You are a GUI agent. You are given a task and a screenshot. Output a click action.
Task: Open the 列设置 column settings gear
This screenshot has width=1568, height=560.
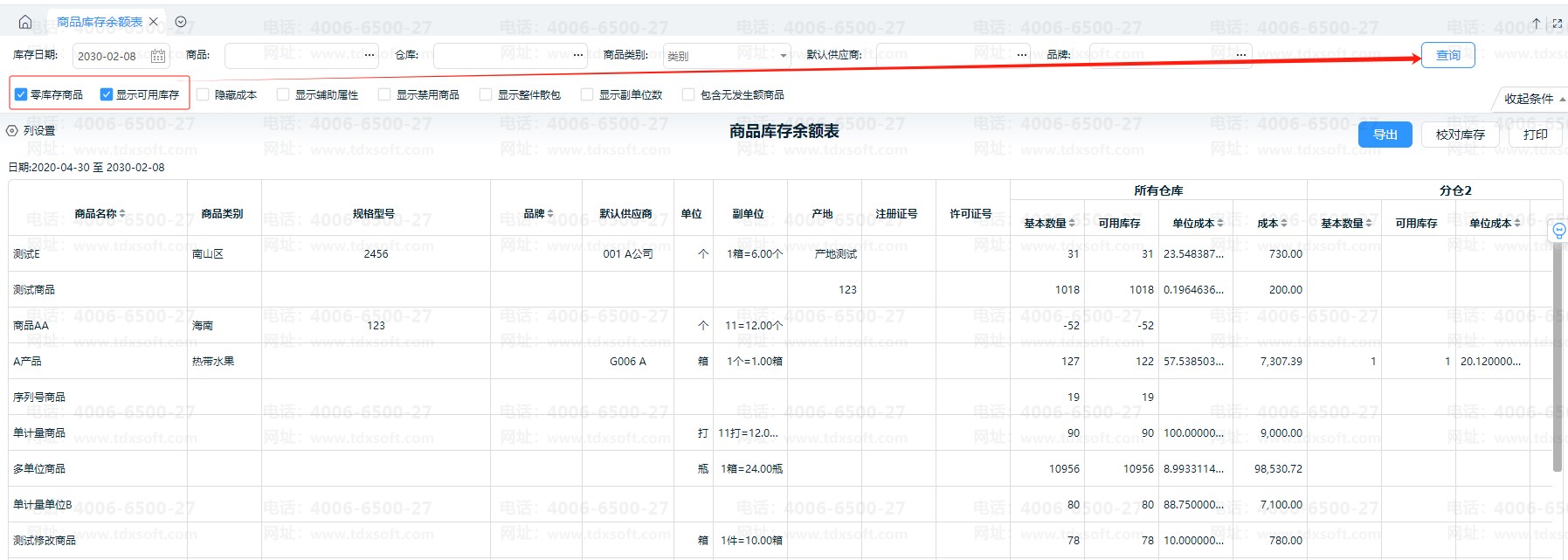point(12,130)
